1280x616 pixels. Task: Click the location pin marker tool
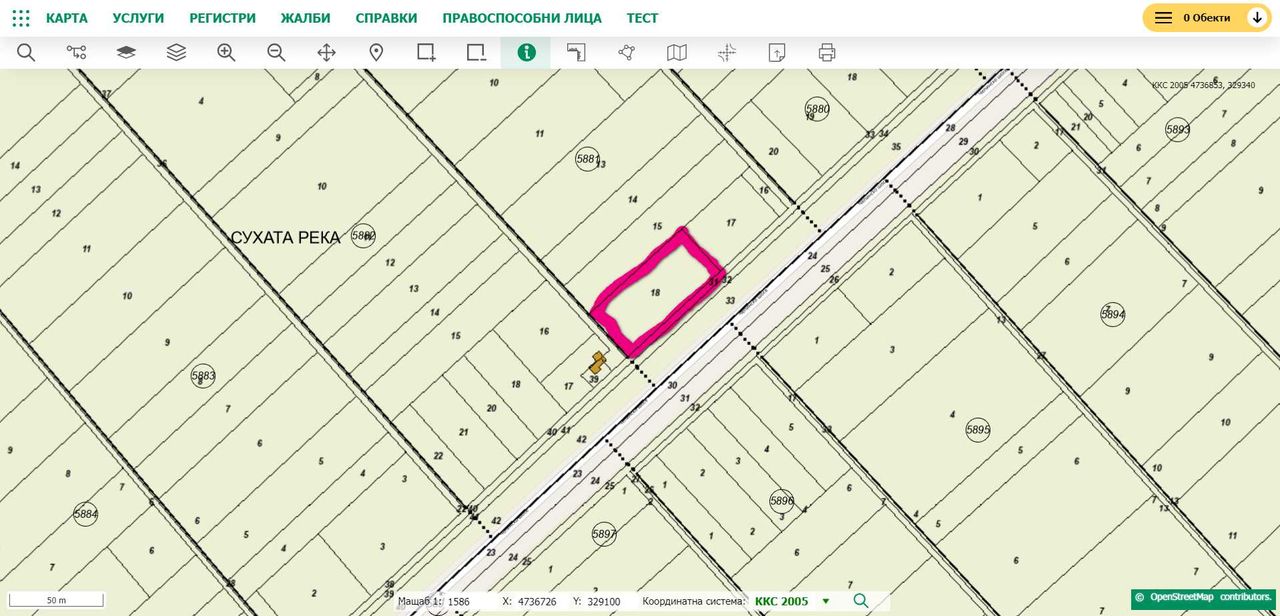click(x=376, y=53)
